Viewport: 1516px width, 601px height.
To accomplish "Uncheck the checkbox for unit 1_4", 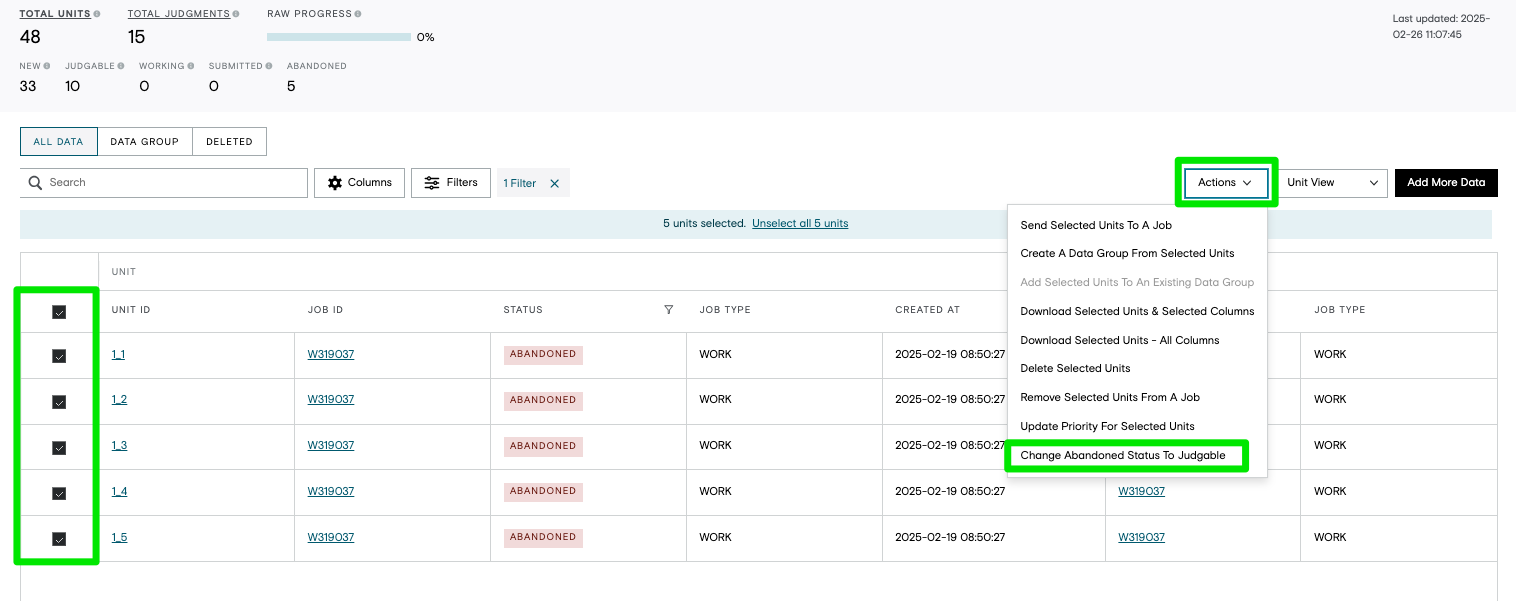I will tap(59, 493).
